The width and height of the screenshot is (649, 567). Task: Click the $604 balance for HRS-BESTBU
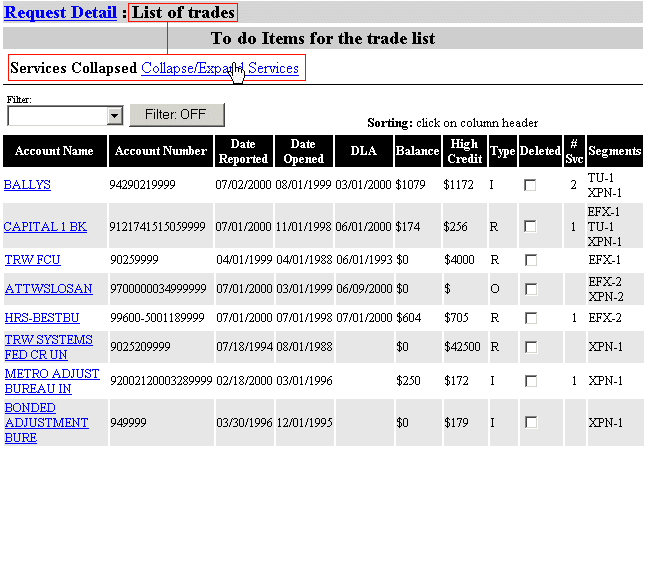coord(409,318)
